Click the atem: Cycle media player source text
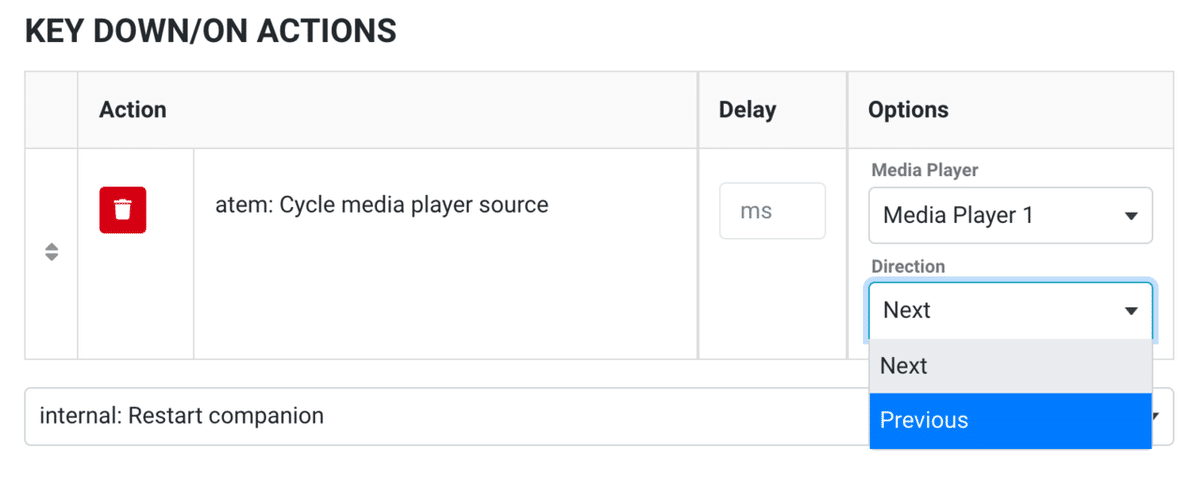The height and width of the screenshot is (491, 1200). pyautogui.click(x=382, y=205)
